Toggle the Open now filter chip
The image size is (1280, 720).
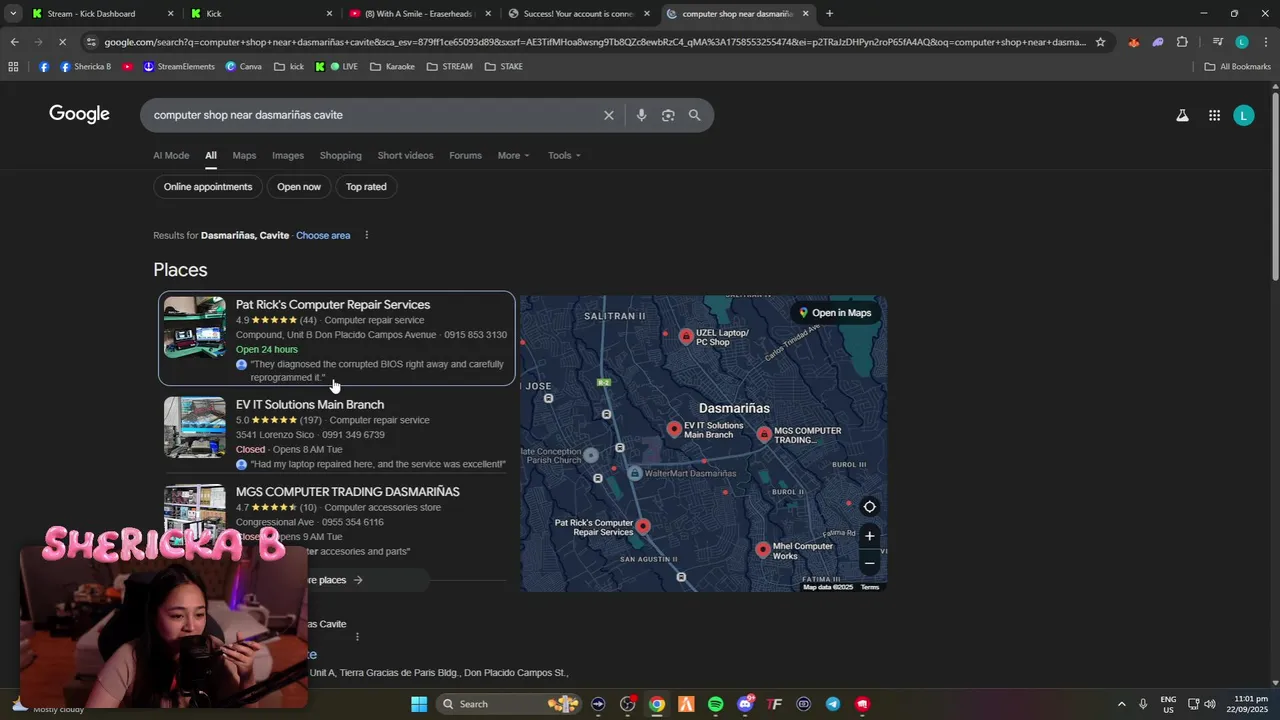pos(299,187)
